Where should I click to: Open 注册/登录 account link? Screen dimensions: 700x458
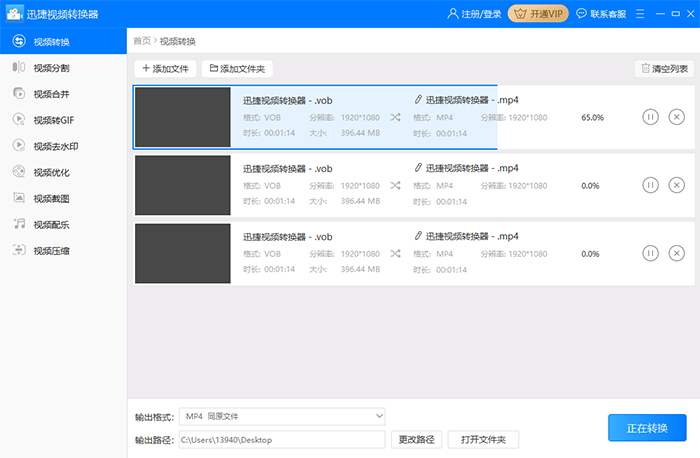pos(474,14)
